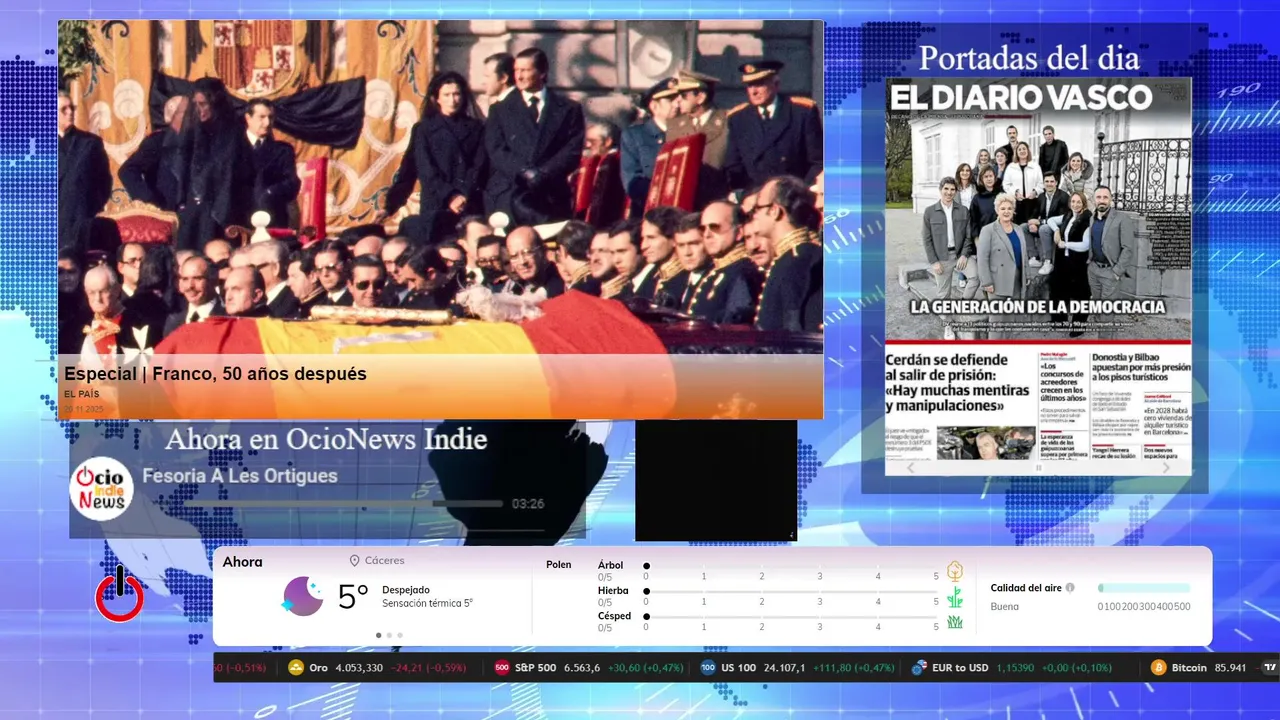Select second weather carousel dot
The image size is (1280, 720).
389,635
